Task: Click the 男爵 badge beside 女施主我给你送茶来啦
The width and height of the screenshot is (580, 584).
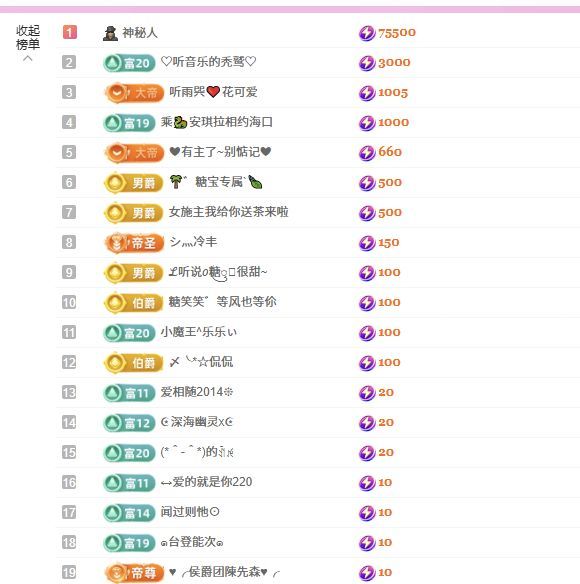Action: pyautogui.click(x=133, y=213)
